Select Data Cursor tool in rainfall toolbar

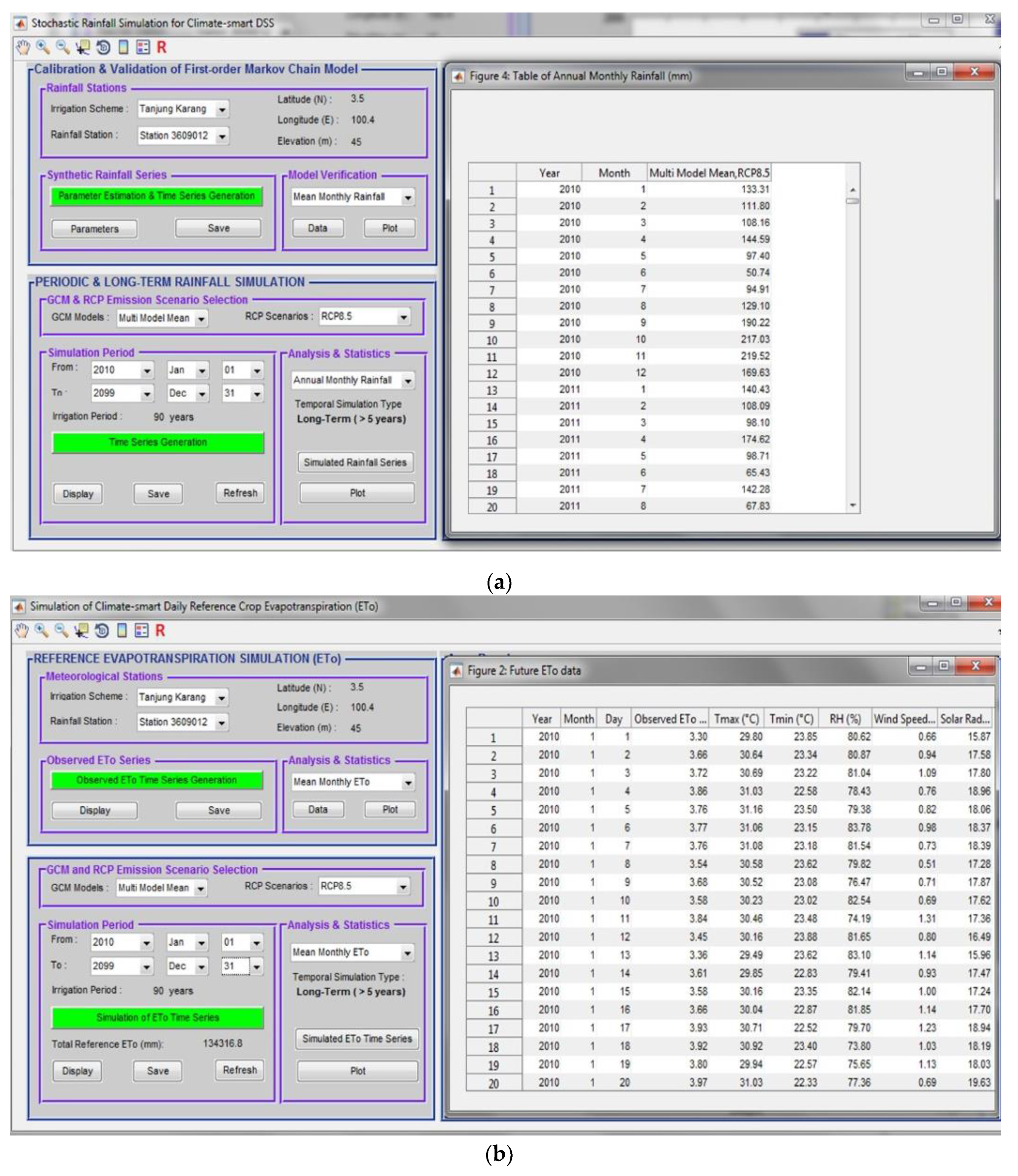tap(83, 47)
